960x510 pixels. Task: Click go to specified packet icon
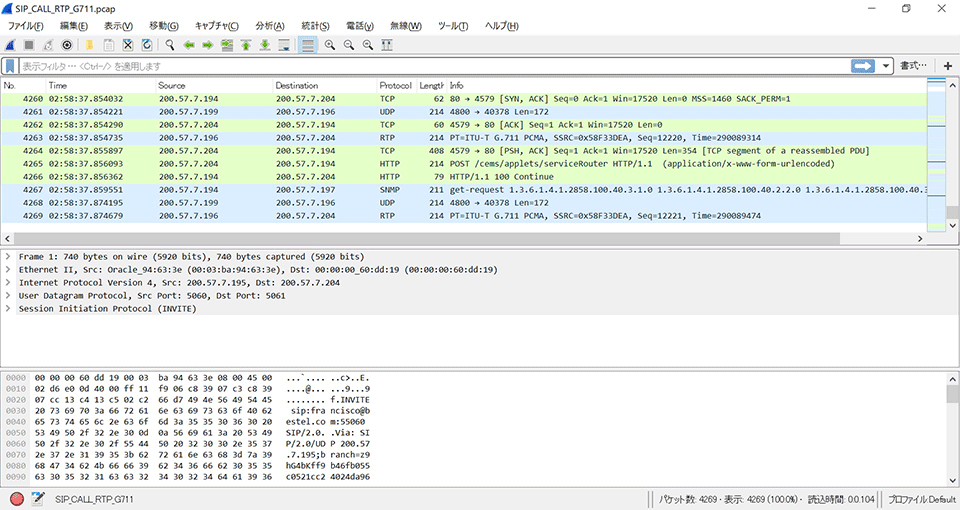coord(227,45)
